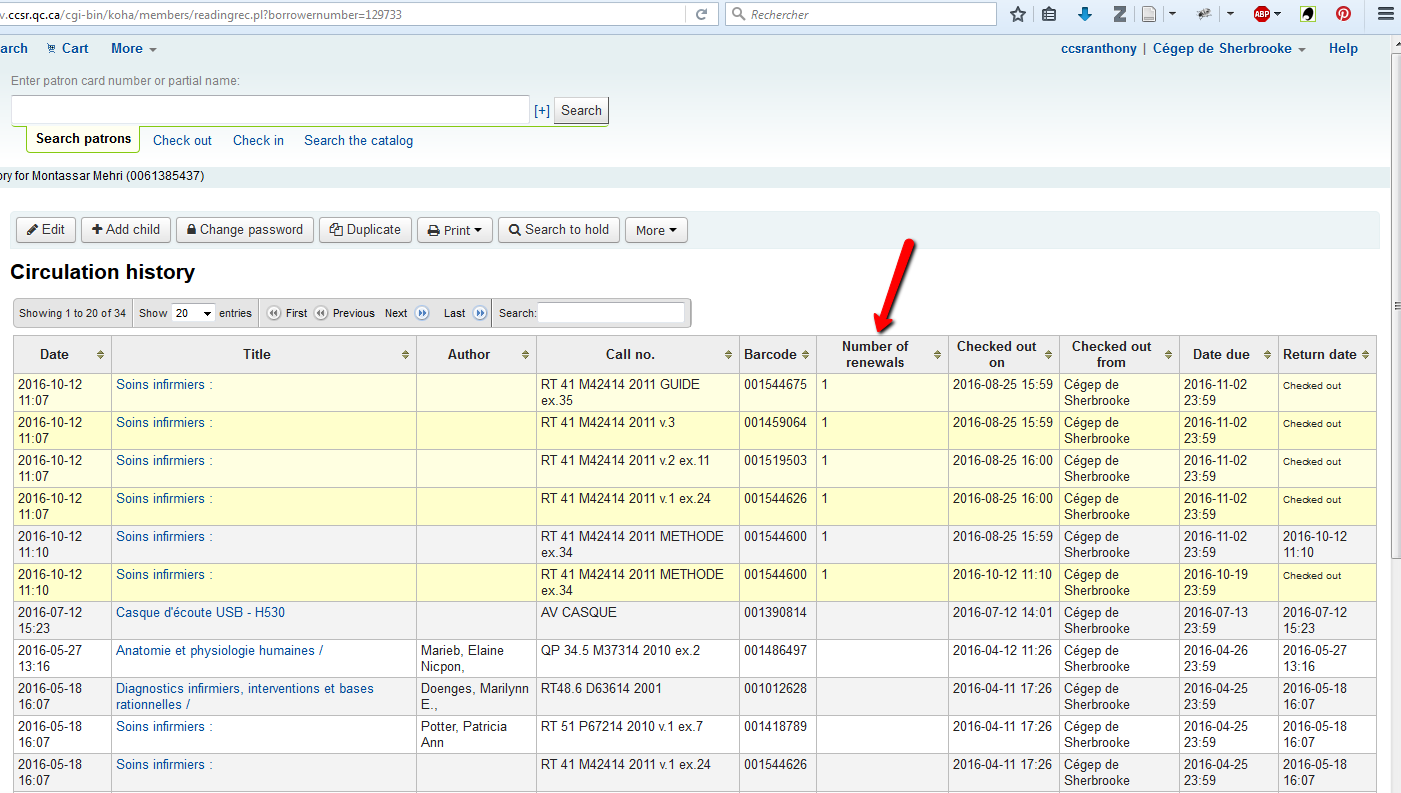The width and height of the screenshot is (1401, 793).
Task: Reload the page with the refresh icon
Action: click(x=701, y=14)
